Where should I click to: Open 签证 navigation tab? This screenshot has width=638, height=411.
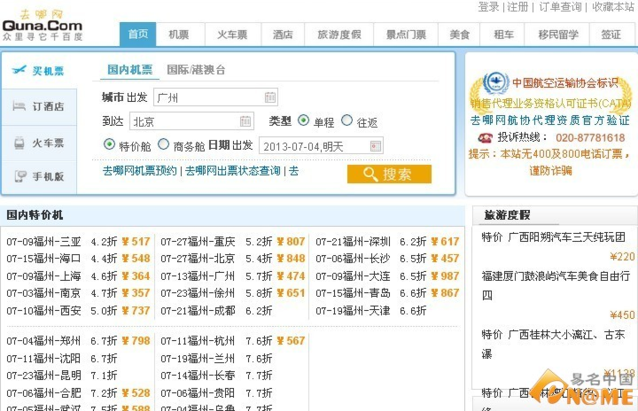pos(611,35)
